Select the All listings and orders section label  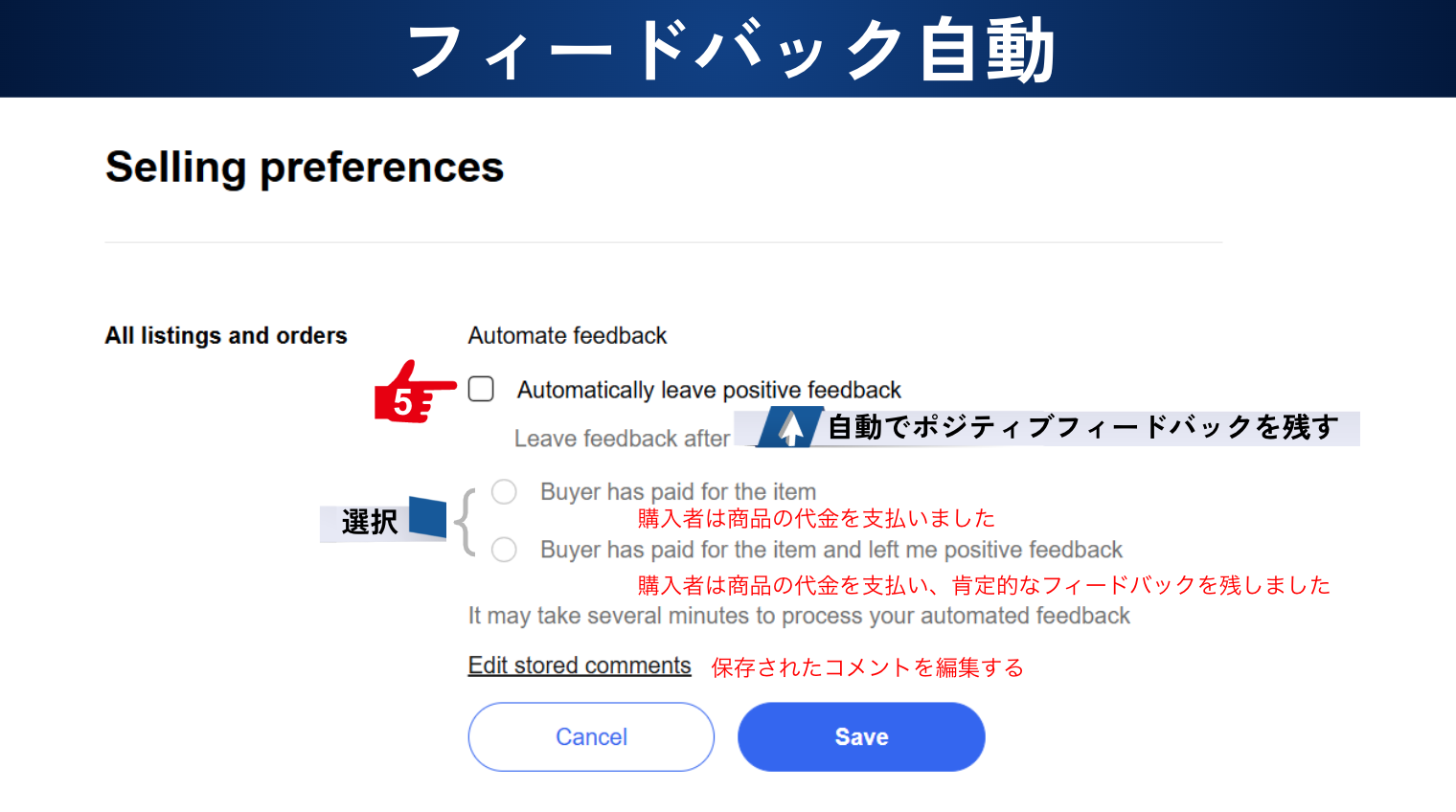[x=226, y=336]
